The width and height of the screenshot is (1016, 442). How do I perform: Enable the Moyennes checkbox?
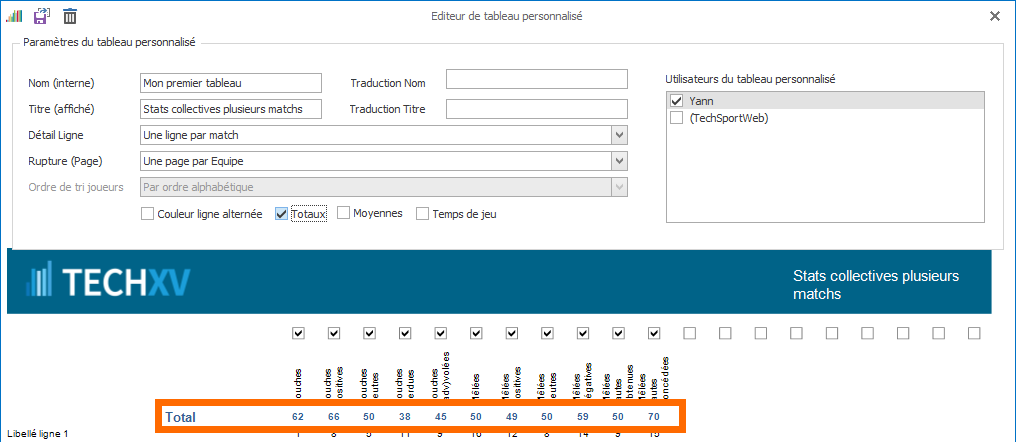coord(344,214)
